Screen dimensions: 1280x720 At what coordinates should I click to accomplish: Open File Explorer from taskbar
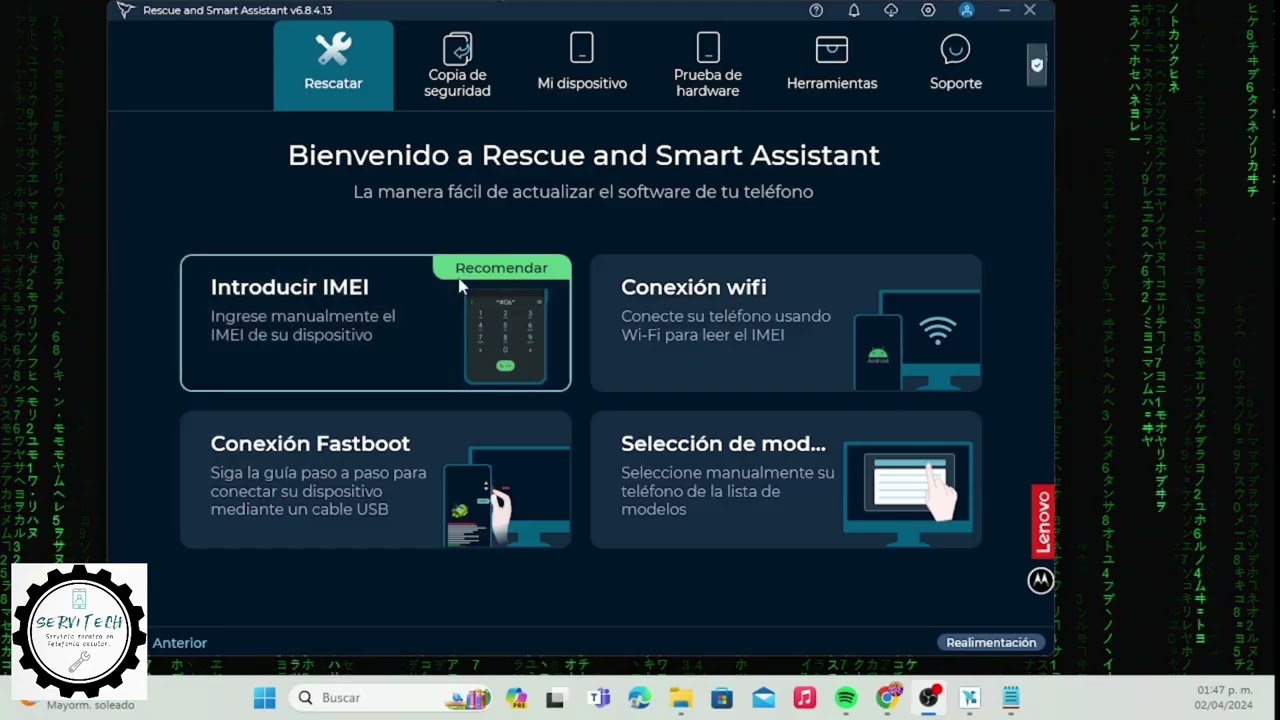(681, 698)
